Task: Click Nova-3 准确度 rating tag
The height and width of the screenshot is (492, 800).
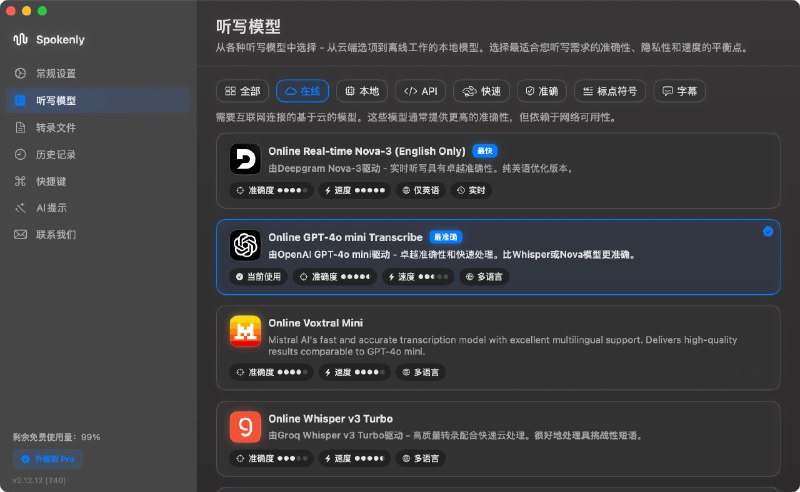Action: click(271, 190)
